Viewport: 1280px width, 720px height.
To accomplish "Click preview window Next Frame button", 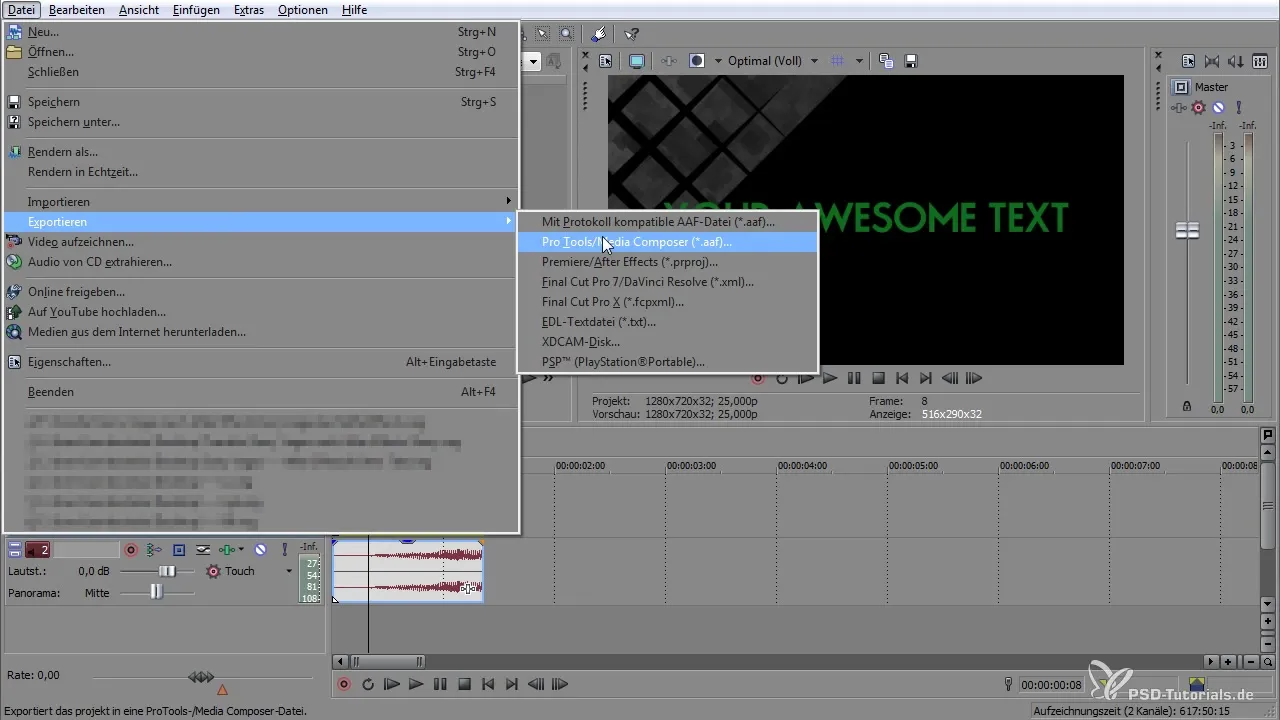I will pos(975,378).
